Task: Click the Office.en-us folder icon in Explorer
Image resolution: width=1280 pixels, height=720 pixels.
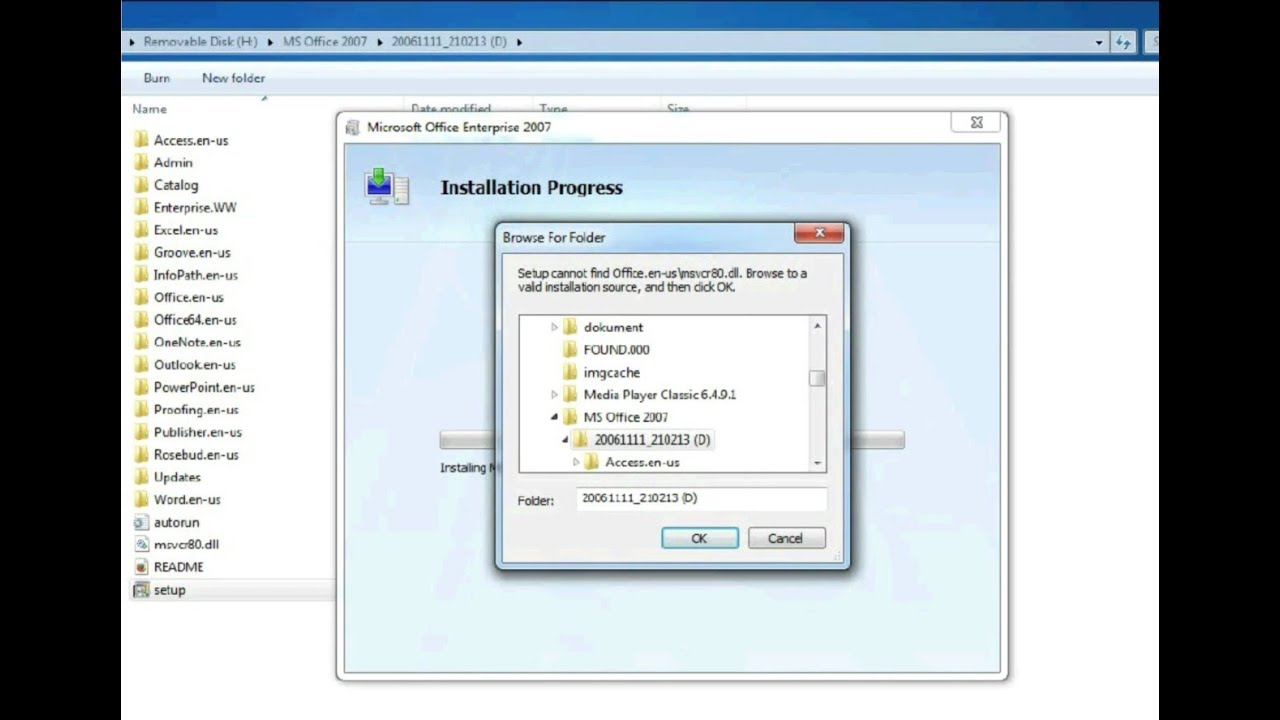Action: [141, 297]
